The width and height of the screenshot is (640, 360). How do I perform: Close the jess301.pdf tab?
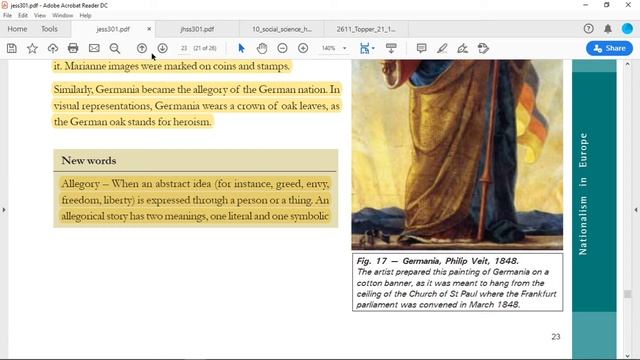pyautogui.click(x=149, y=29)
